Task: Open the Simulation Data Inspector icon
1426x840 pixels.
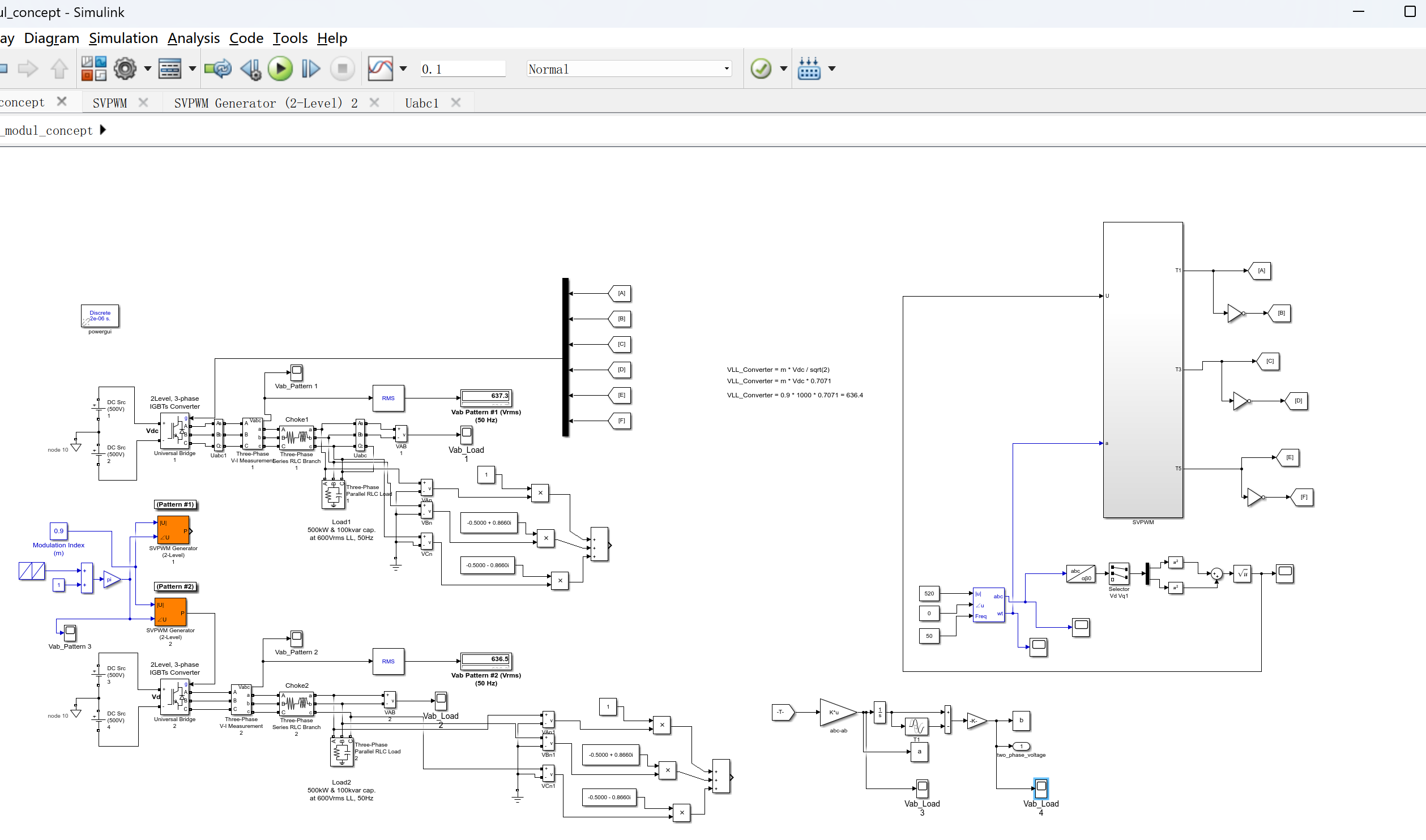Action: coord(381,68)
